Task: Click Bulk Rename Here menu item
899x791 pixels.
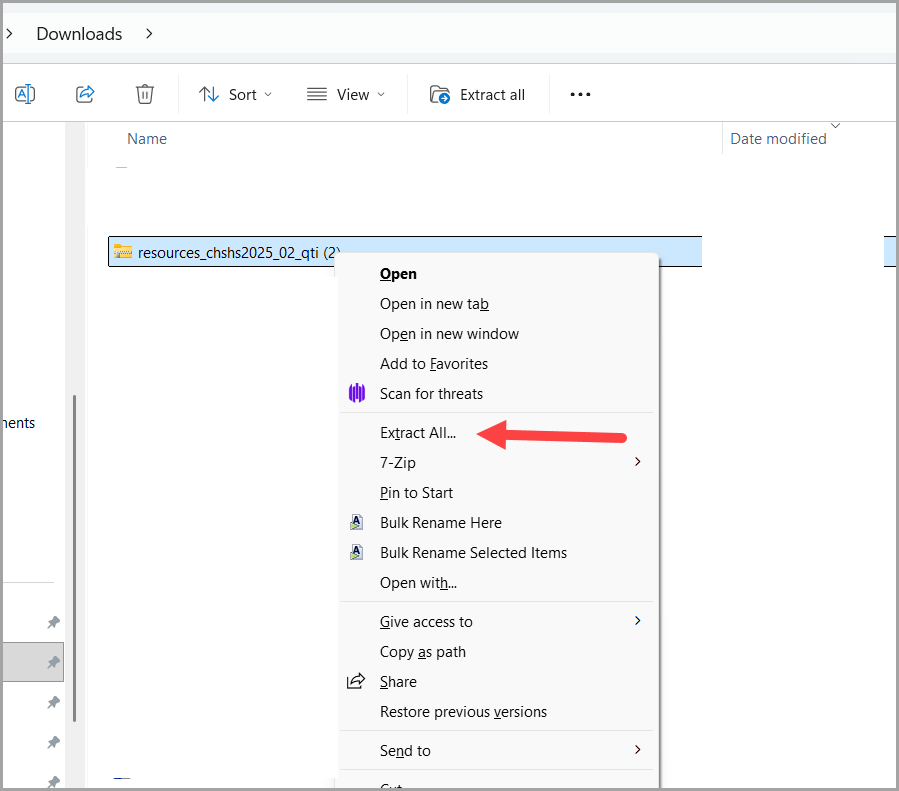Action: tap(440, 523)
